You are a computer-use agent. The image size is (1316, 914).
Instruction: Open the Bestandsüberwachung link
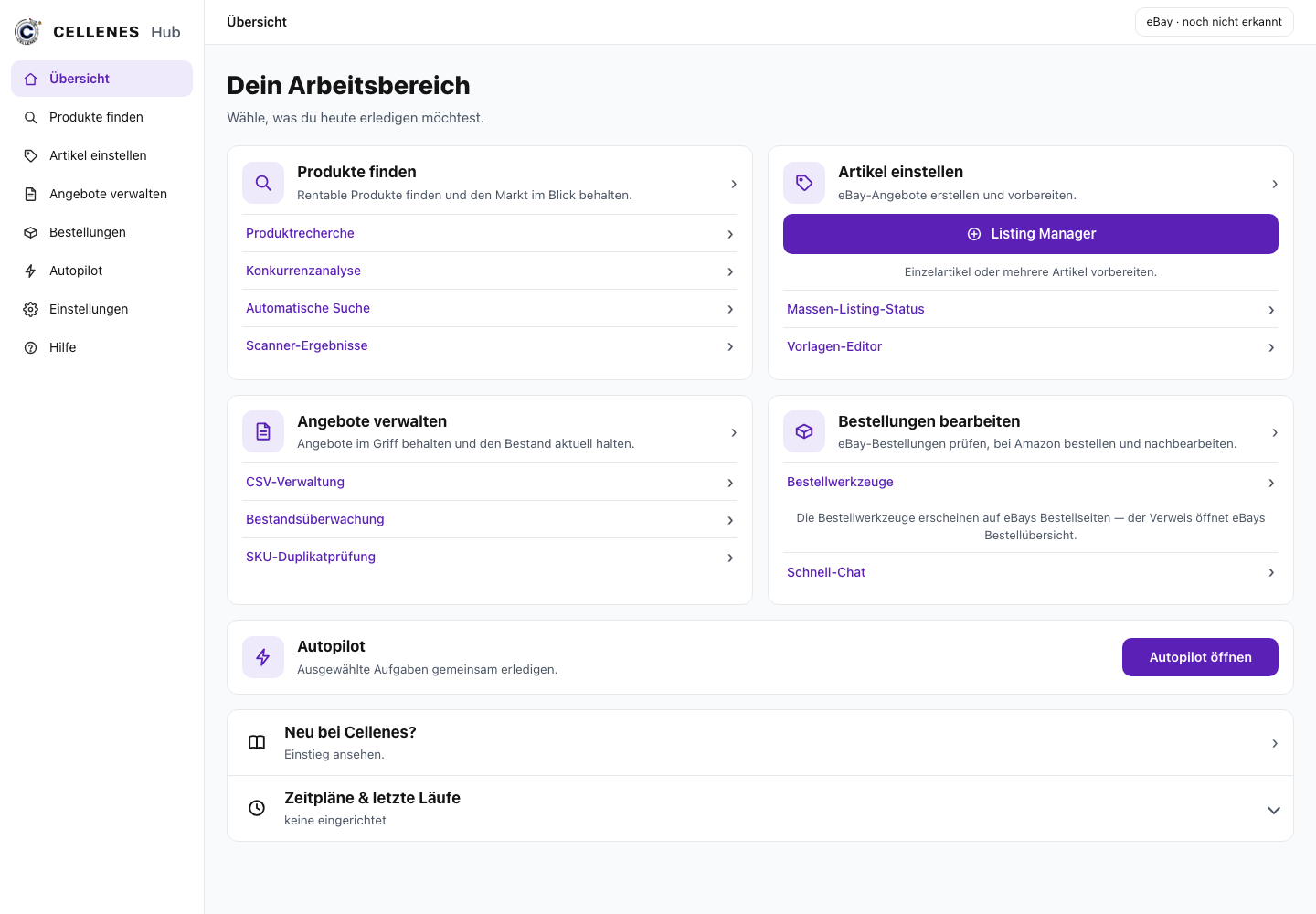[490, 519]
